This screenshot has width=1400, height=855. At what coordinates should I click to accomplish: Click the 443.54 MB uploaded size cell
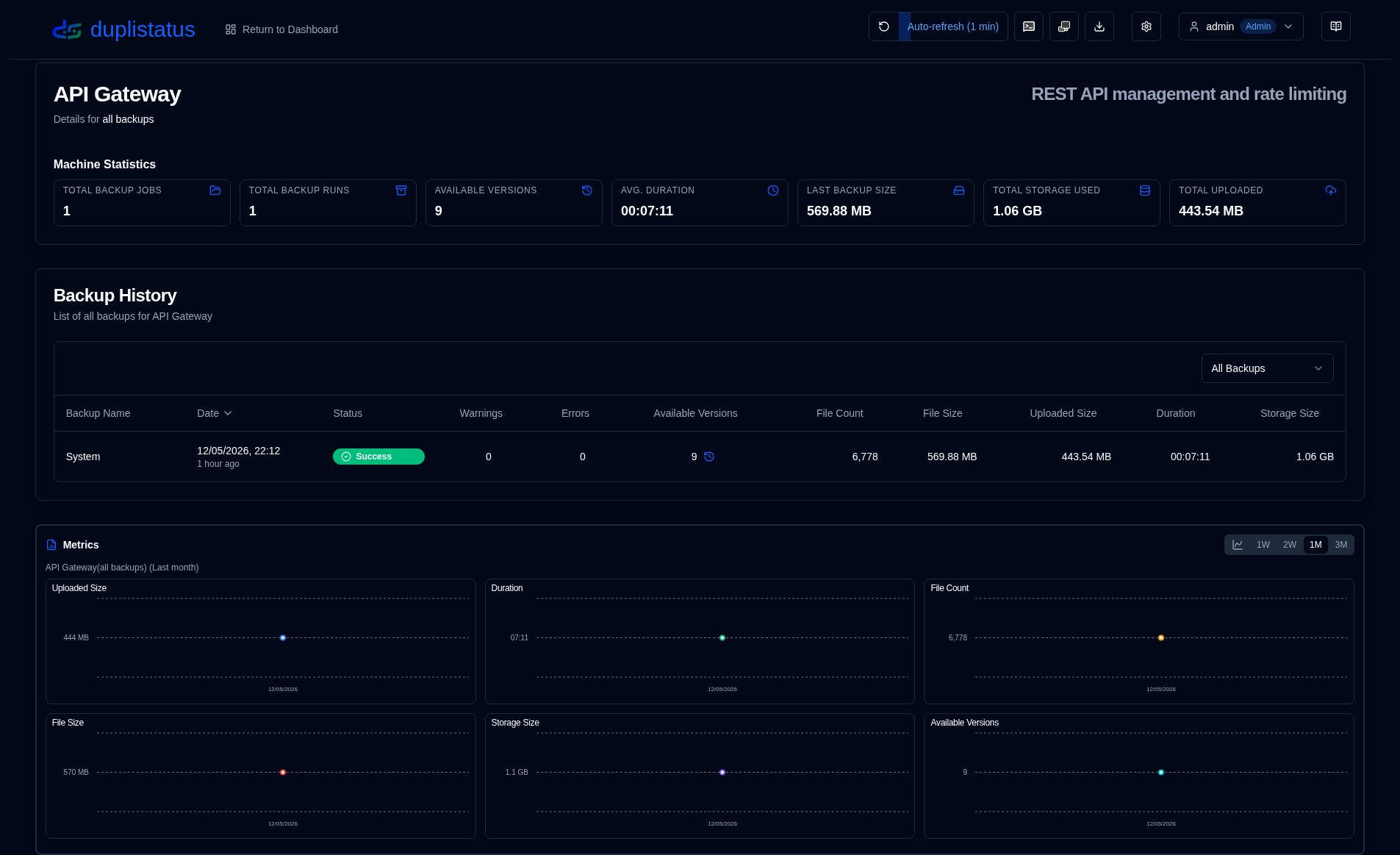click(1086, 457)
